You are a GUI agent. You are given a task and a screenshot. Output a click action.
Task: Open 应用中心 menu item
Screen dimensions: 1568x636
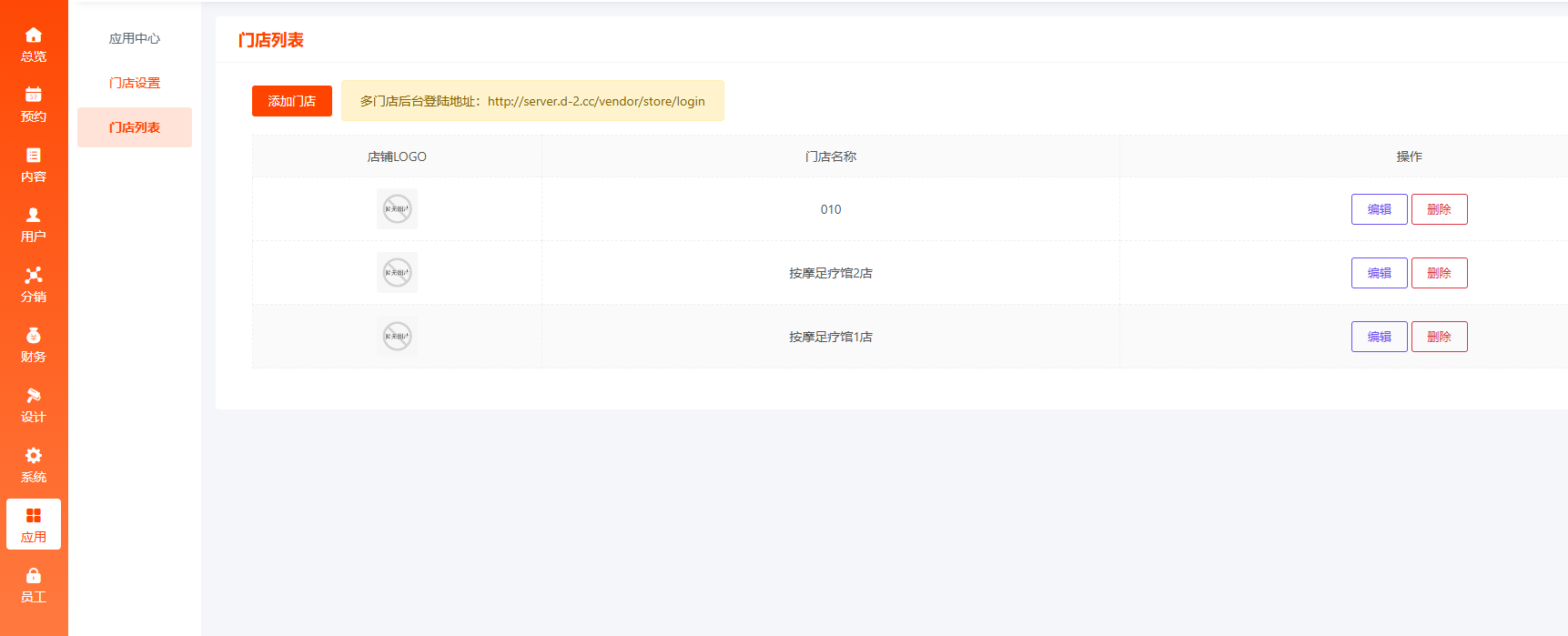[135, 38]
